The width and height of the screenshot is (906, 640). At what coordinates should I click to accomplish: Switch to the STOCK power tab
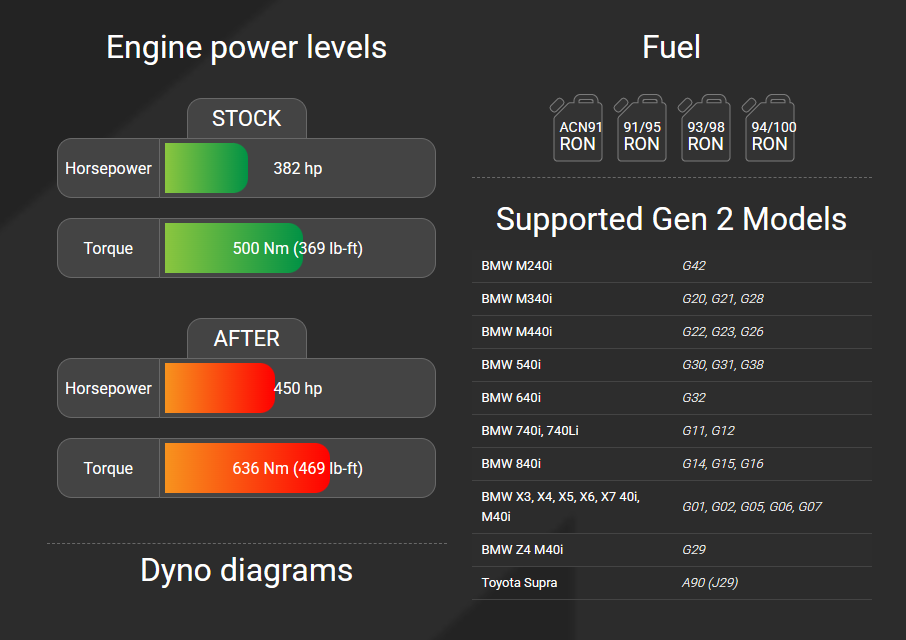(246, 118)
